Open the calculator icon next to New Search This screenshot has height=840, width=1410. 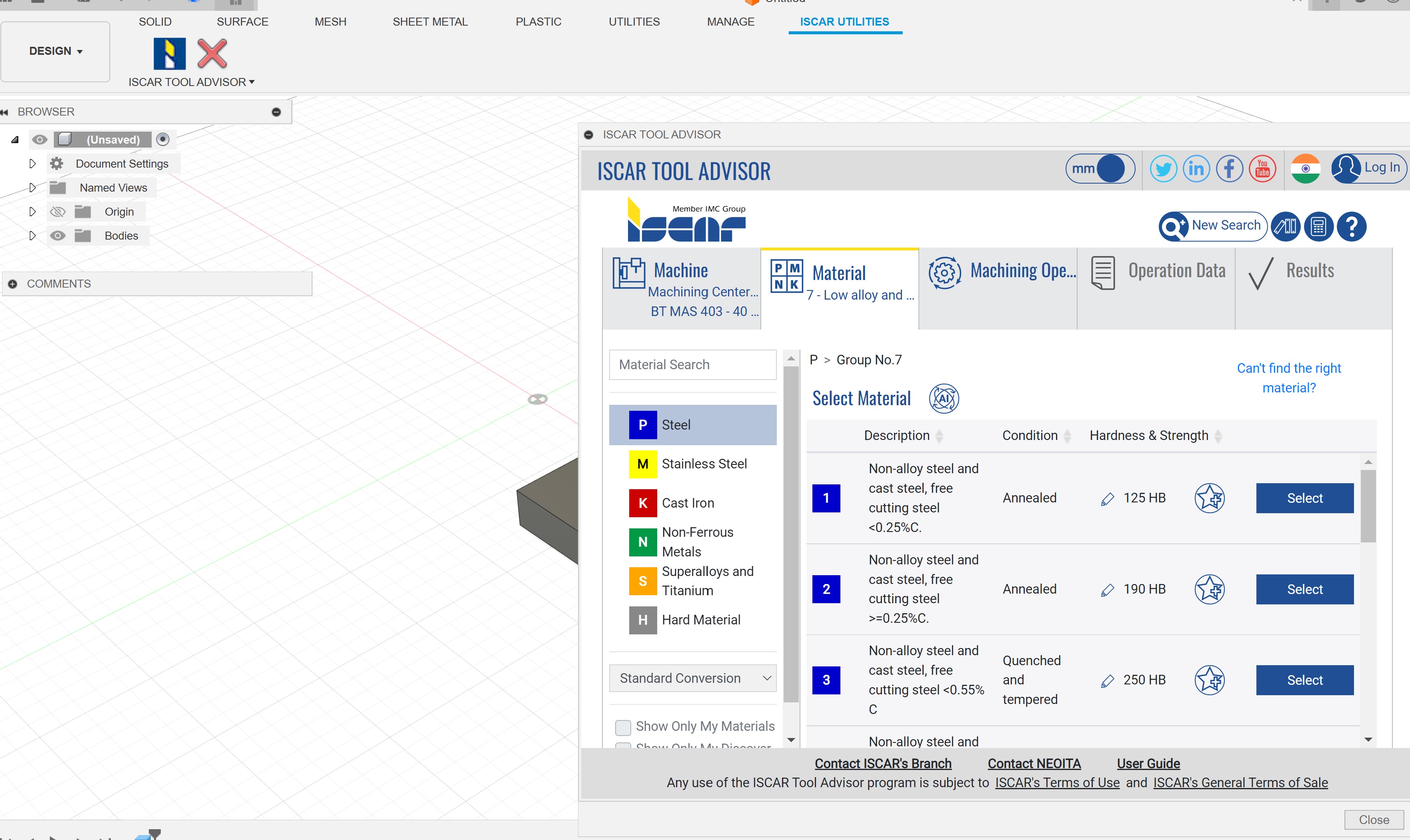[1318, 226]
